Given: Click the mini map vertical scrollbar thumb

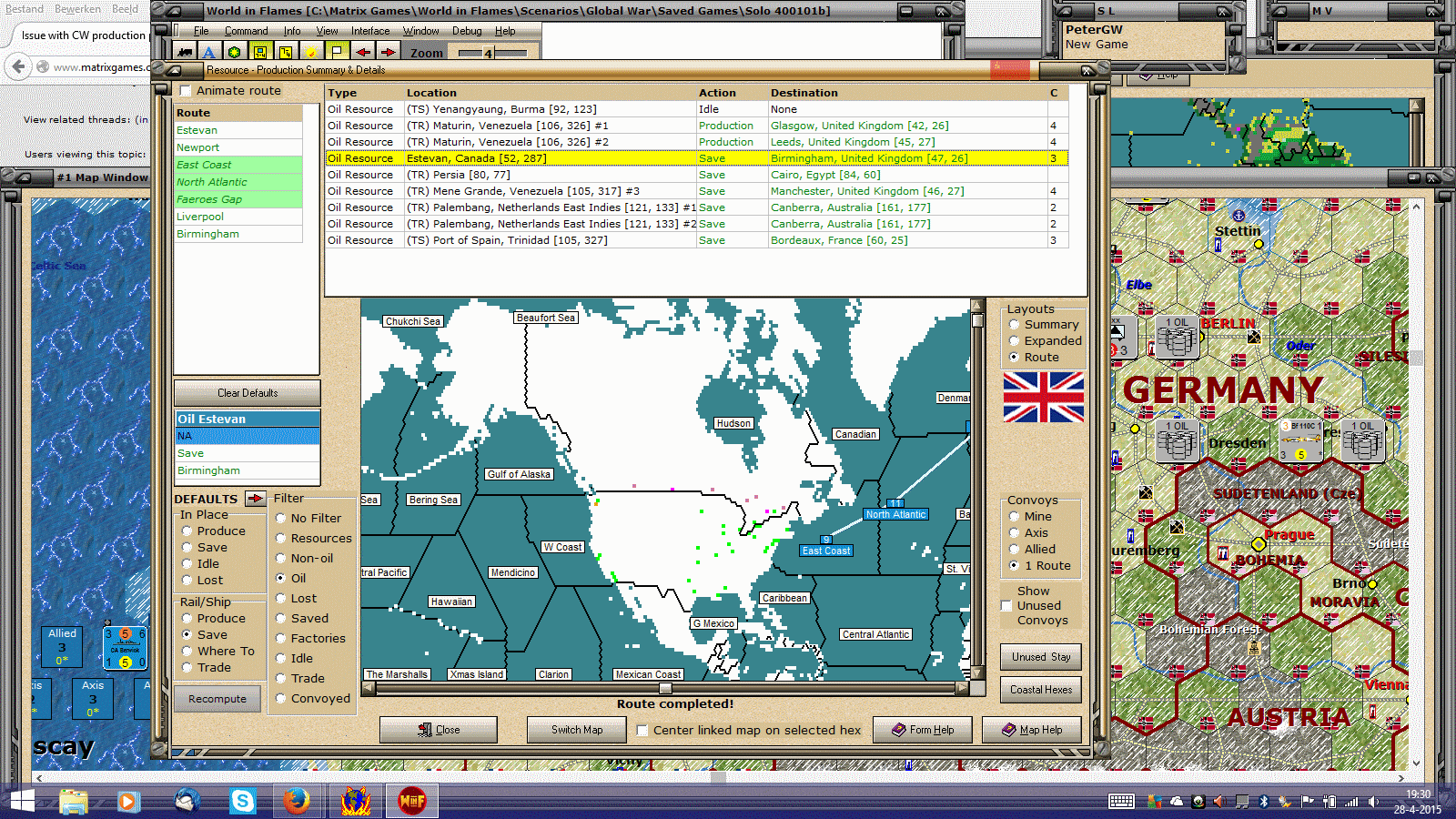Looking at the screenshot, I should click(x=977, y=320).
